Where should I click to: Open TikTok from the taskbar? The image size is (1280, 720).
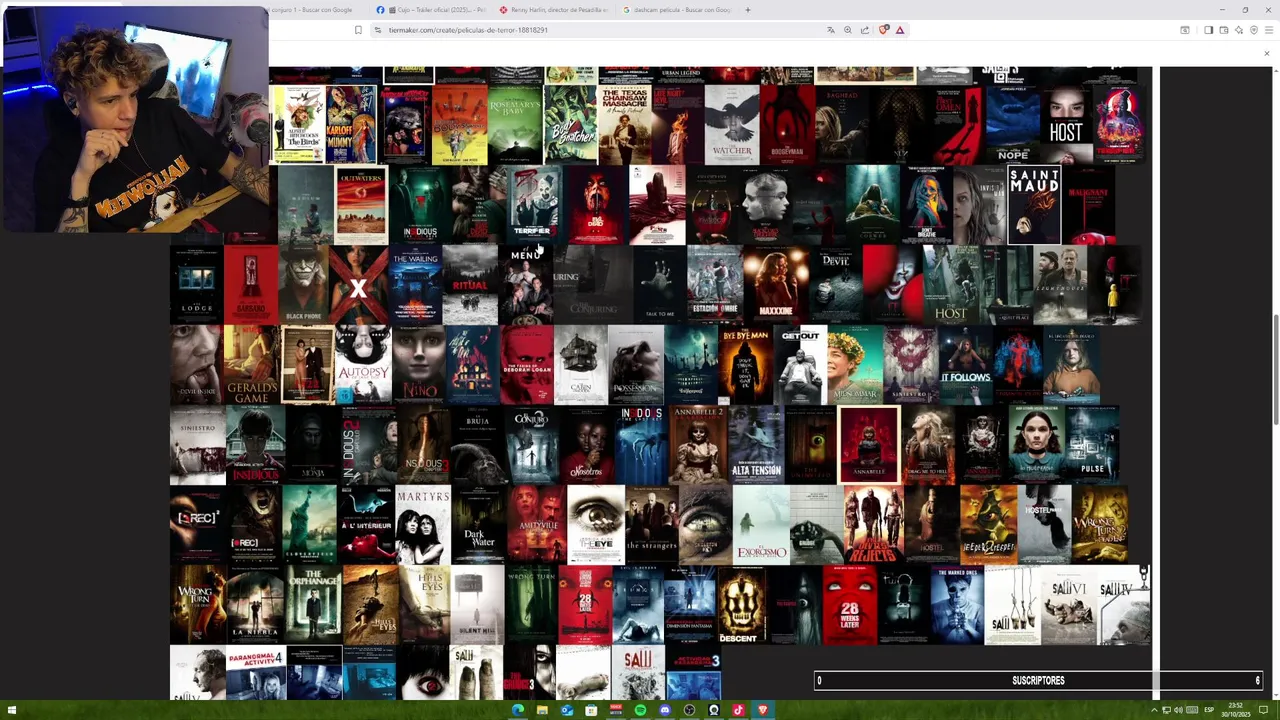738,710
